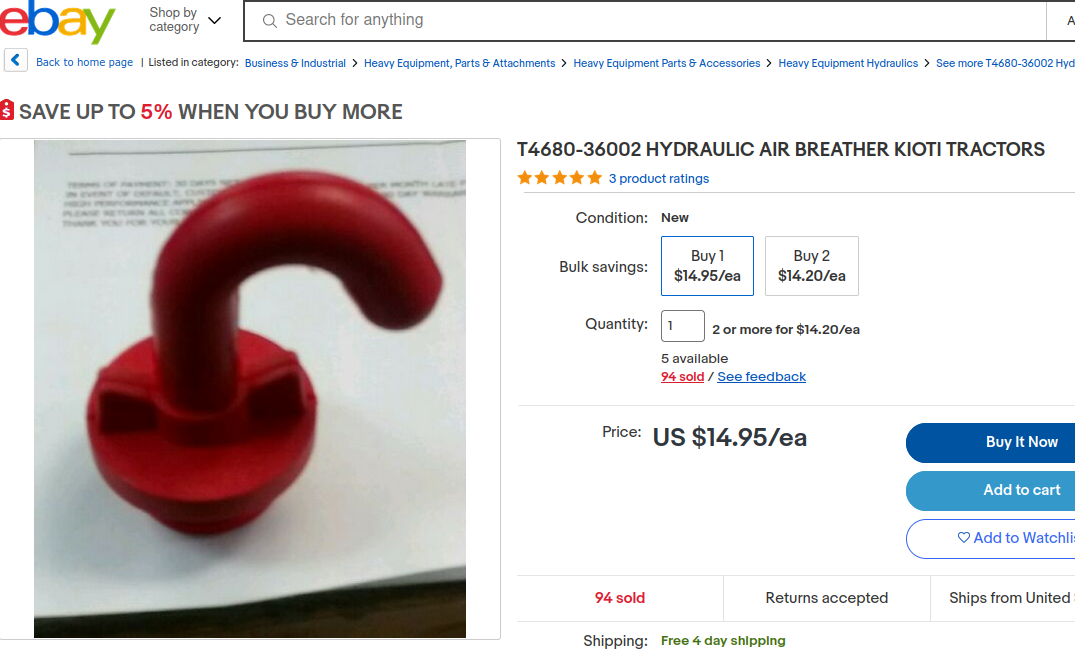The height and width of the screenshot is (654, 1075).
Task: Click the Buy It Now button
Action: point(991,442)
